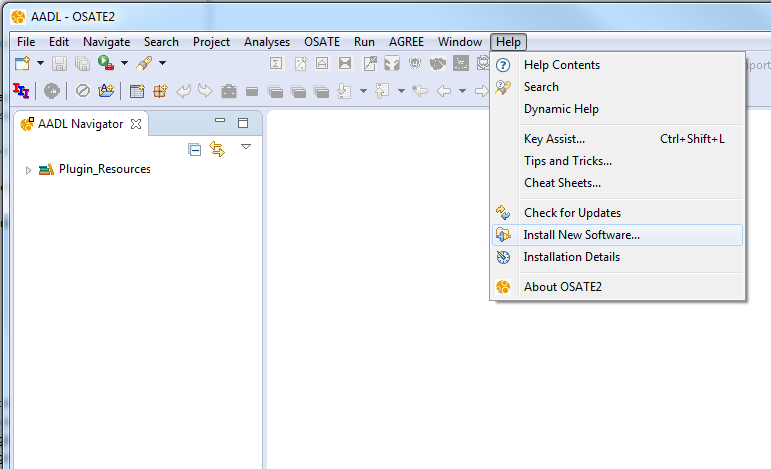
Task: Open the flashlight Search dropdown arrow
Action: (x=162, y=63)
